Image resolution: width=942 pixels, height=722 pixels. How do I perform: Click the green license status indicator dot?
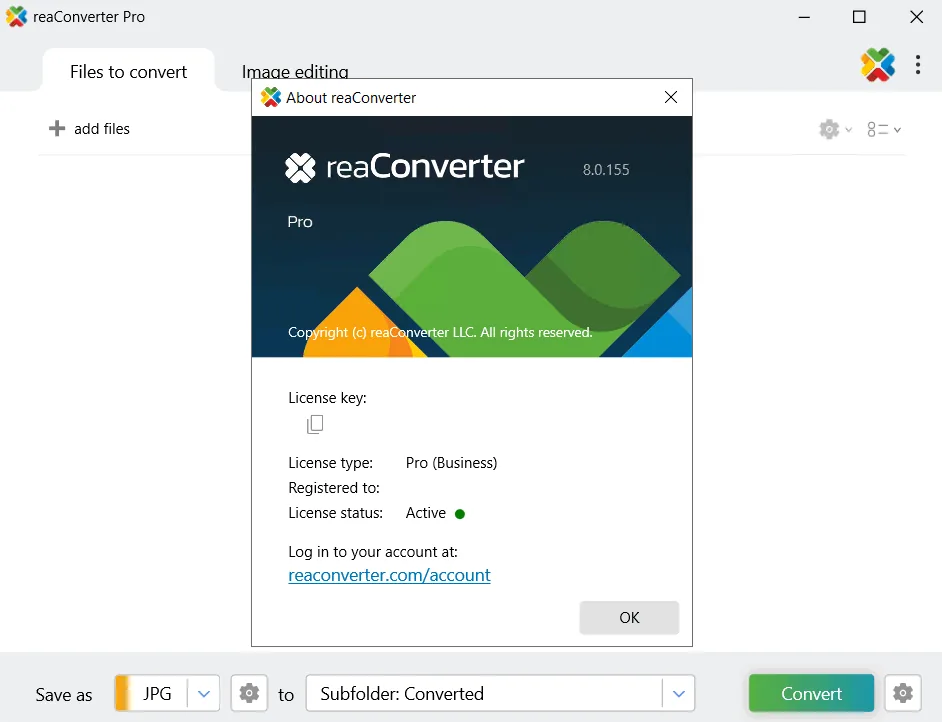(x=460, y=514)
